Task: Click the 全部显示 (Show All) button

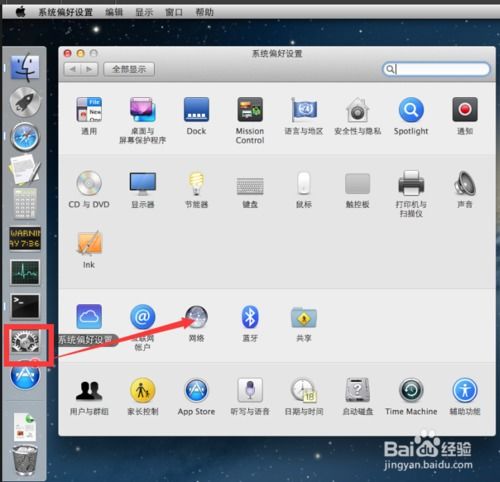Action: click(129, 69)
